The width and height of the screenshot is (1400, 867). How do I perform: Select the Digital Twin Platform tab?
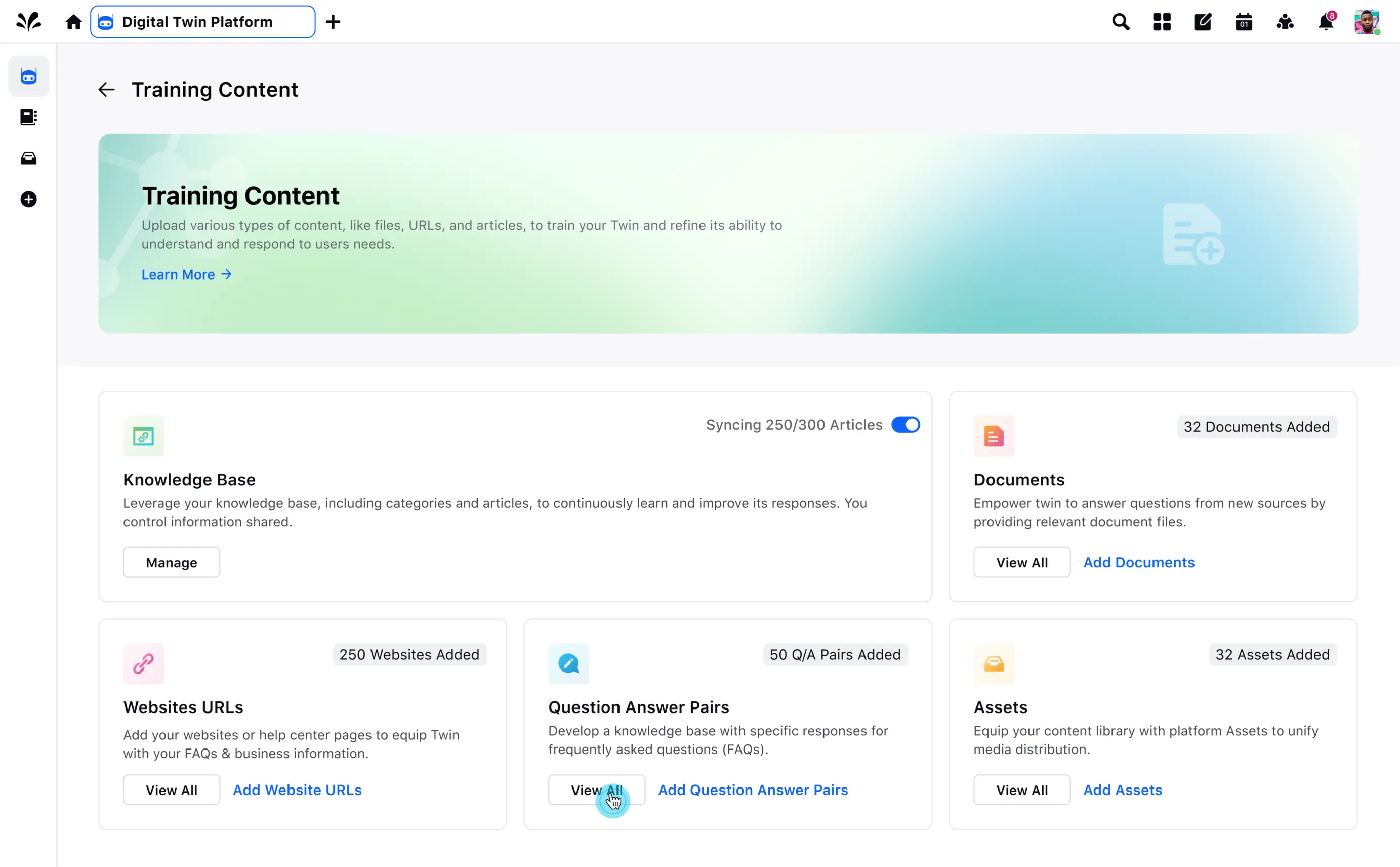tap(203, 22)
